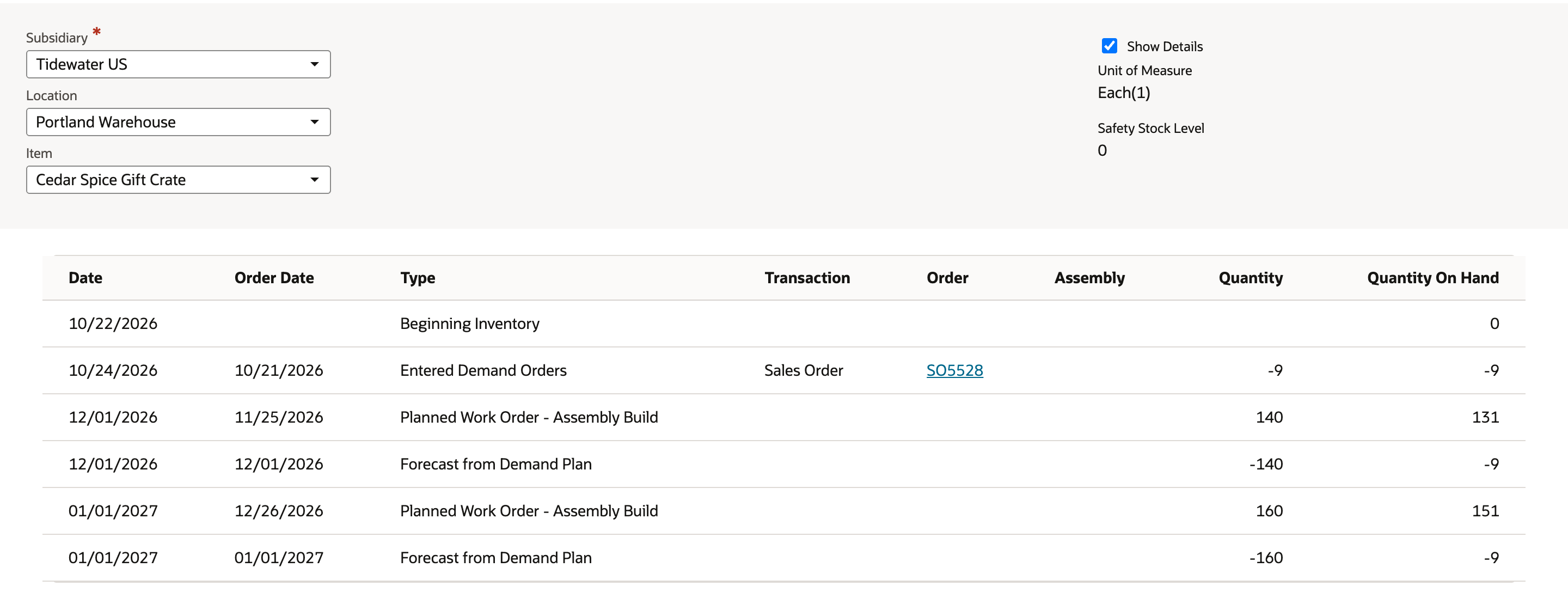Click the 10/24/2026 date cell
The image size is (1568, 610).
coord(113,370)
